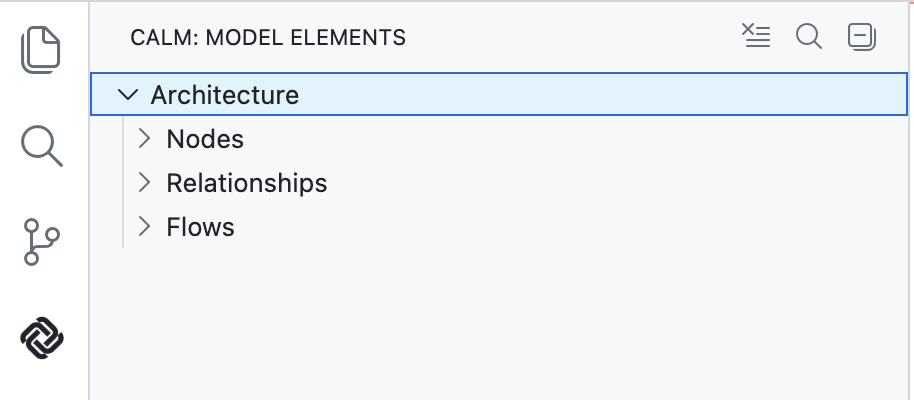Click the magnifier icon in Model Elements header
The width and height of the screenshot is (914, 400).
pos(809,37)
